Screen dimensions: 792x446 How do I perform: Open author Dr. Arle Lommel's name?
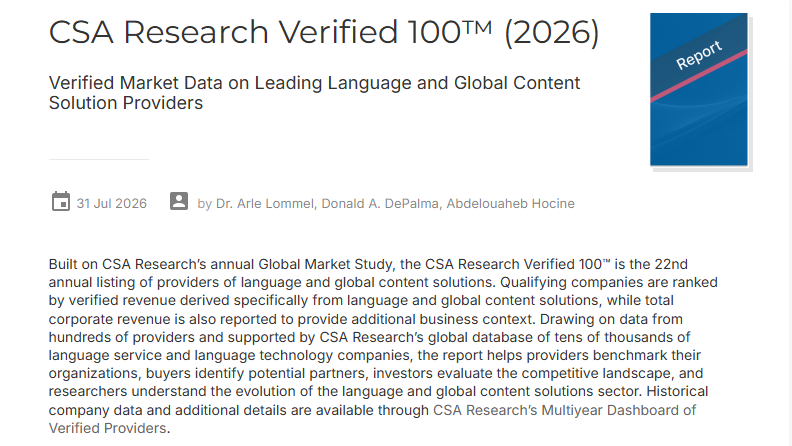click(x=265, y=204)
